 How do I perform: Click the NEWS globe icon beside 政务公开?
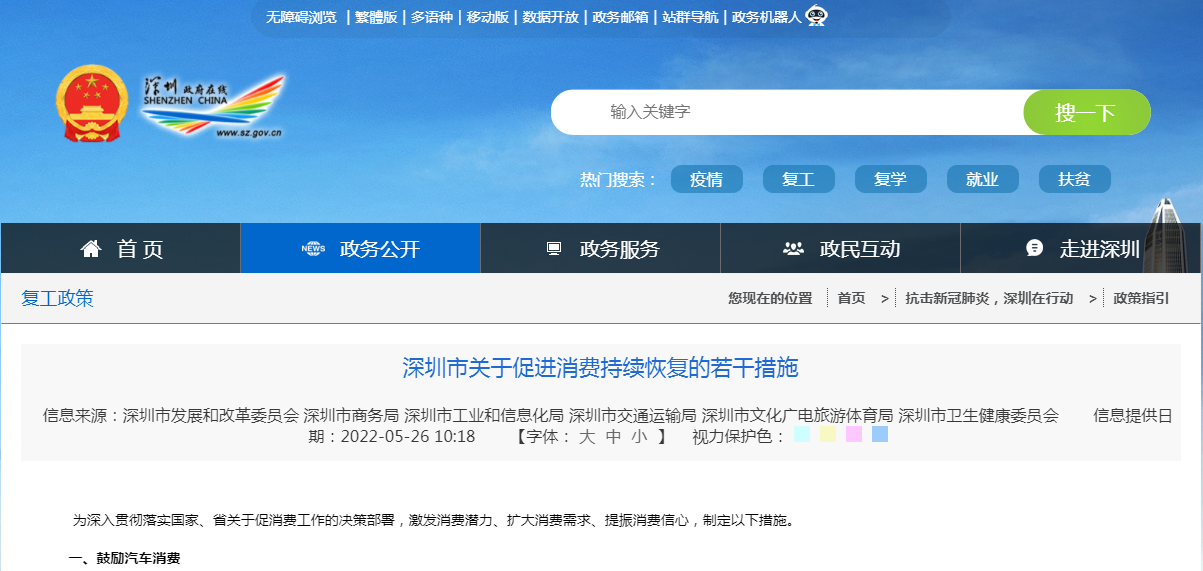pyautogui.click(x=313, y=249)
